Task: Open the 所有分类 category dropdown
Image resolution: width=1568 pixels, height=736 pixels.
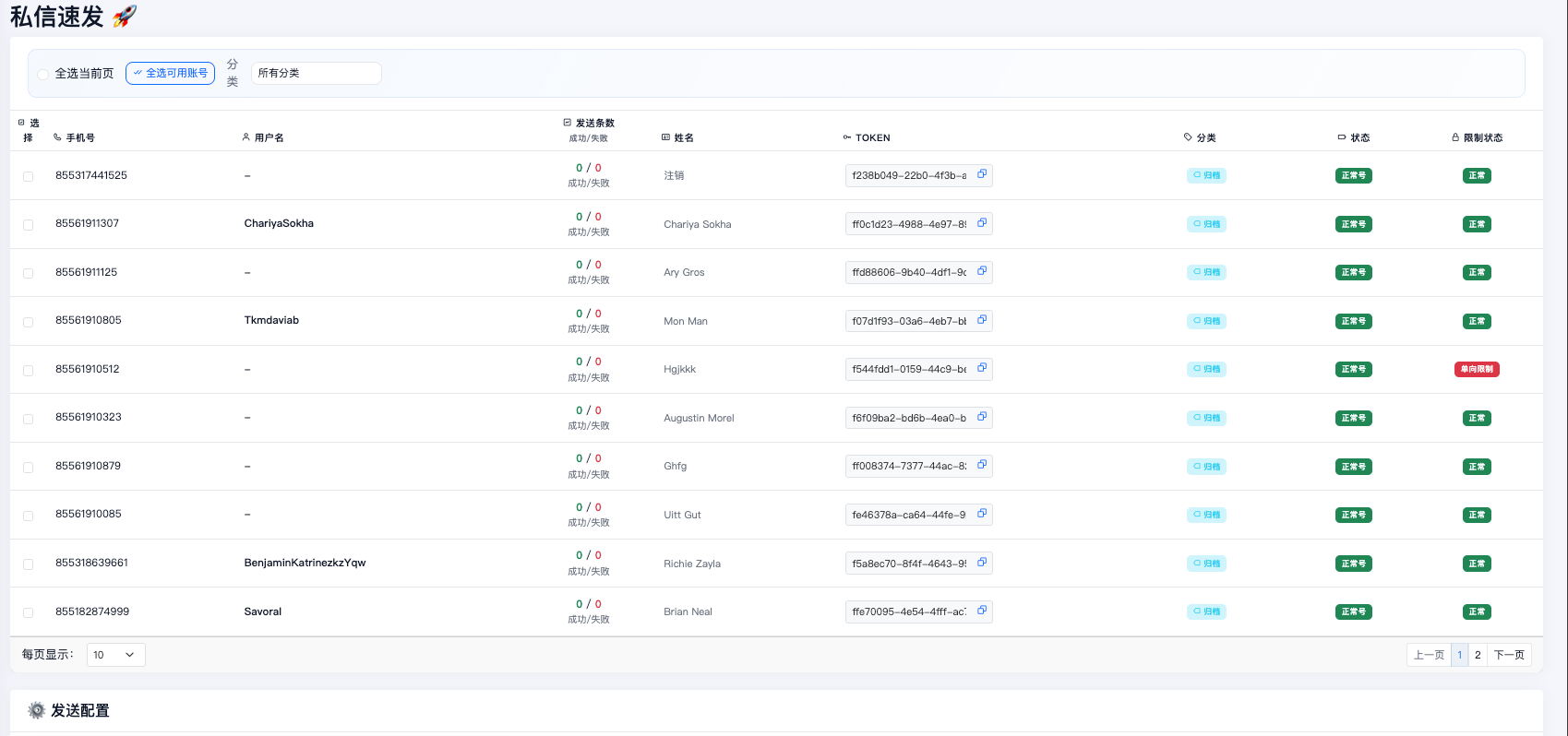Action: click(316, 73)
